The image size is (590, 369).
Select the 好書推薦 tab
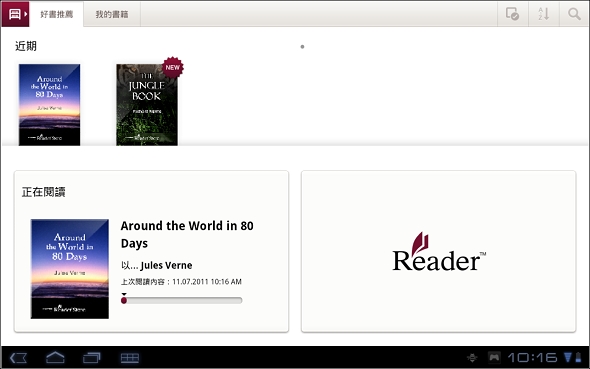(56, 14)
